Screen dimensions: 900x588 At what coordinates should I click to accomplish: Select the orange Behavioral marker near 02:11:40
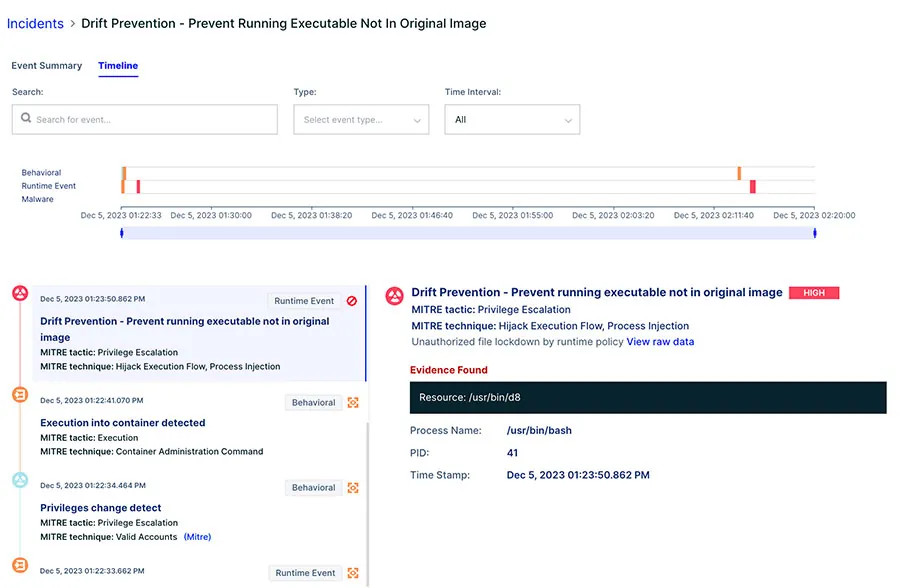(x=739, y=173)
